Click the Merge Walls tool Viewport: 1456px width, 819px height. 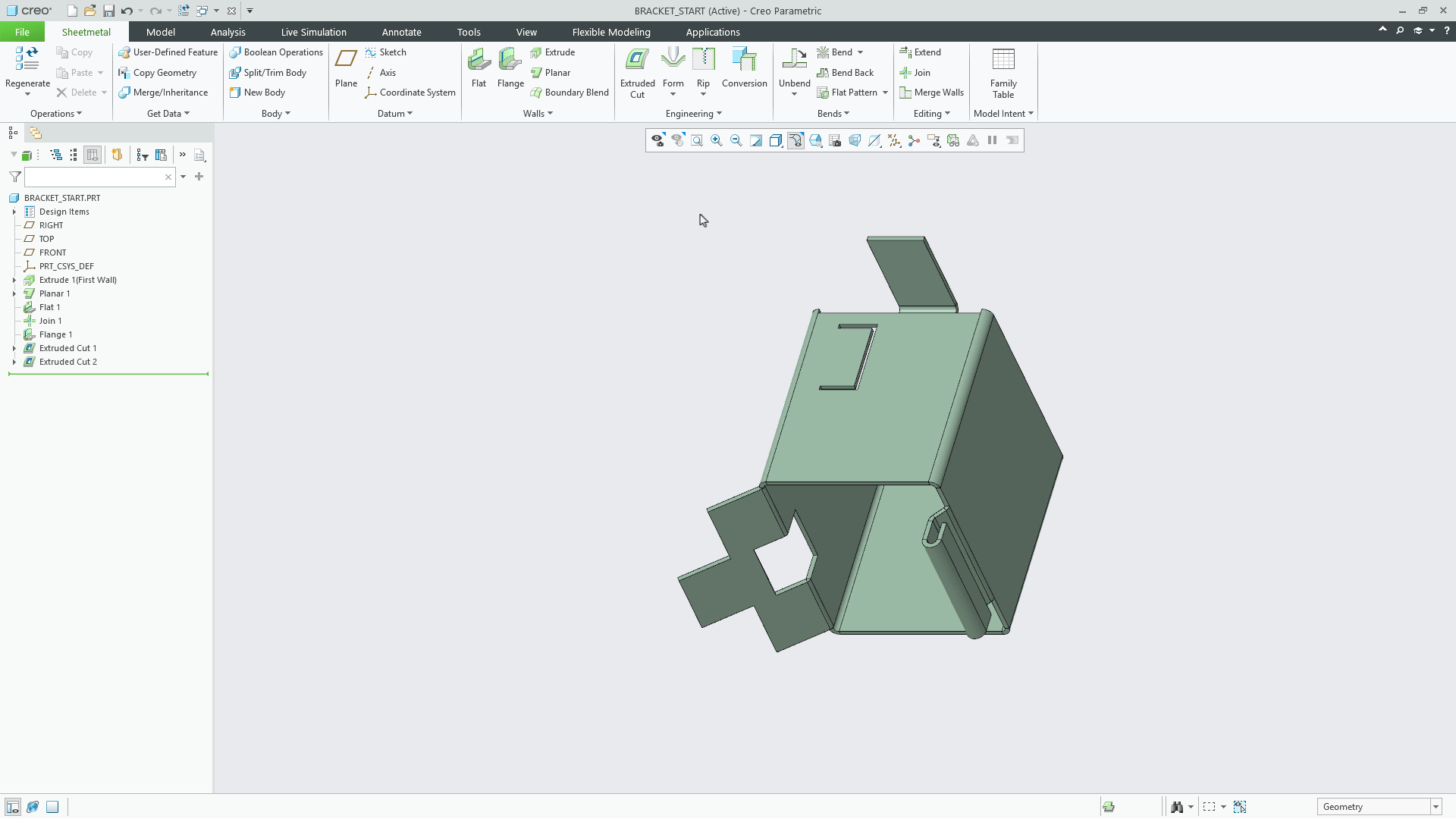click(x=931, y=93)
